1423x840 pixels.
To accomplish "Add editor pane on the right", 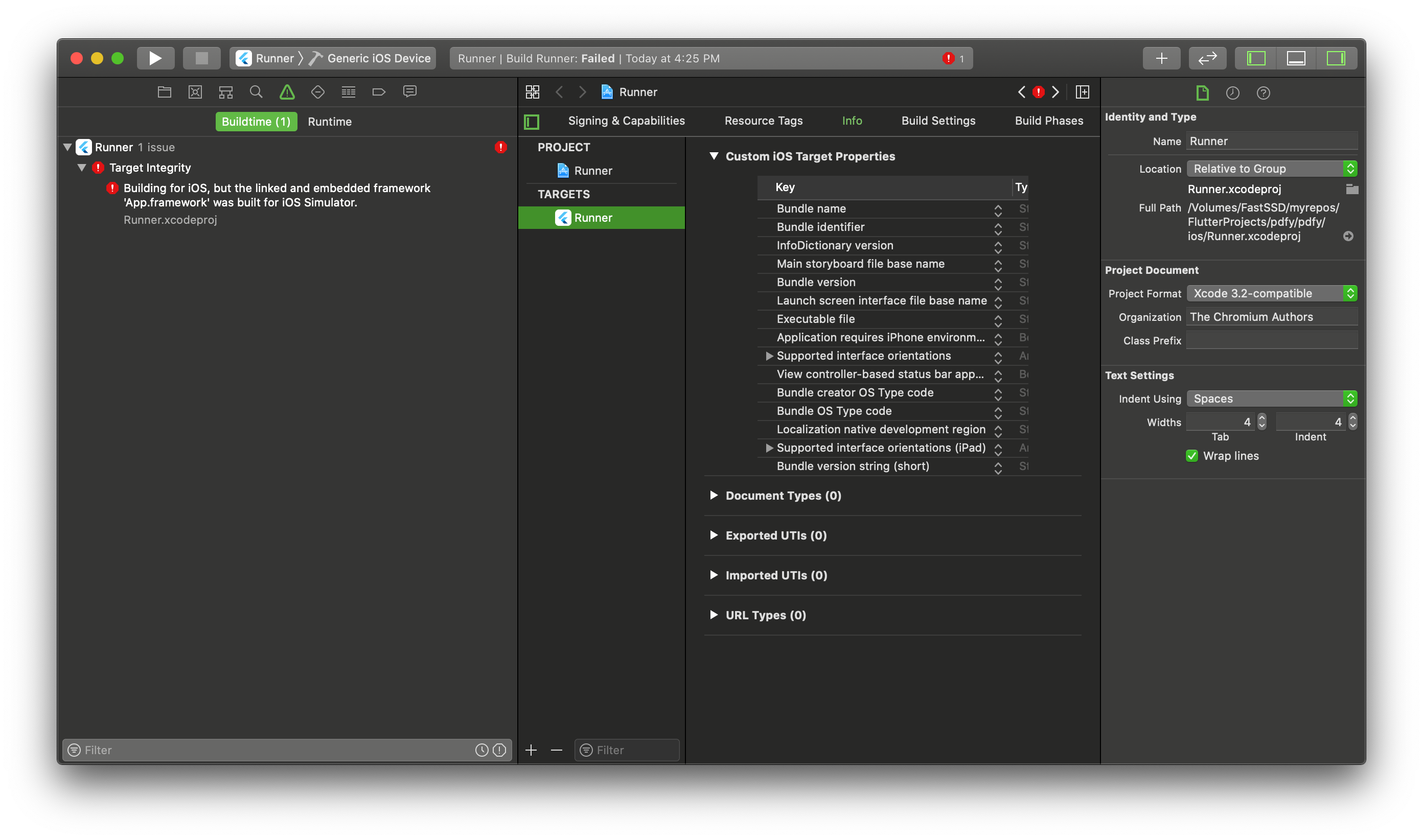I will tap(1082, 91).
